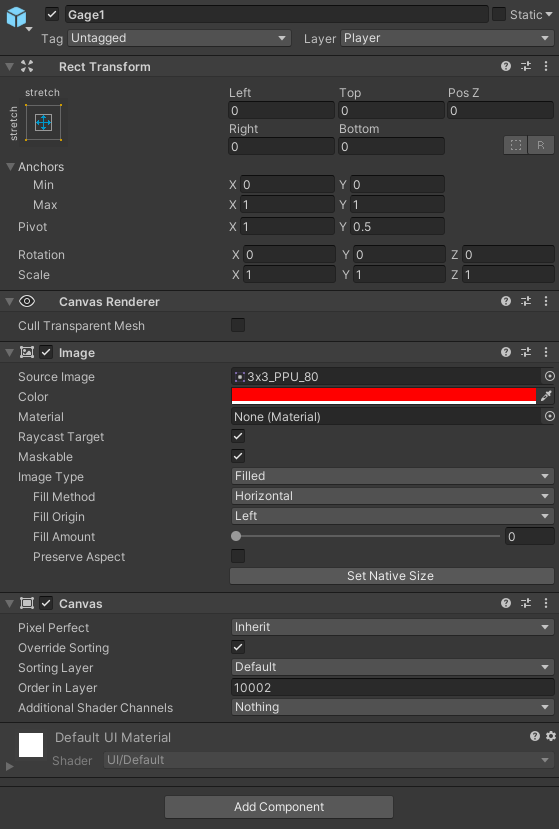
Task: Toggle Gage1 active checkbox
Action: pyautogui.click(x=51, y=14)
